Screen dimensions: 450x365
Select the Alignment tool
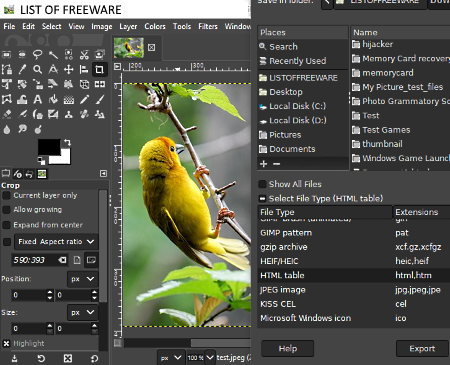tap(84, 69)
